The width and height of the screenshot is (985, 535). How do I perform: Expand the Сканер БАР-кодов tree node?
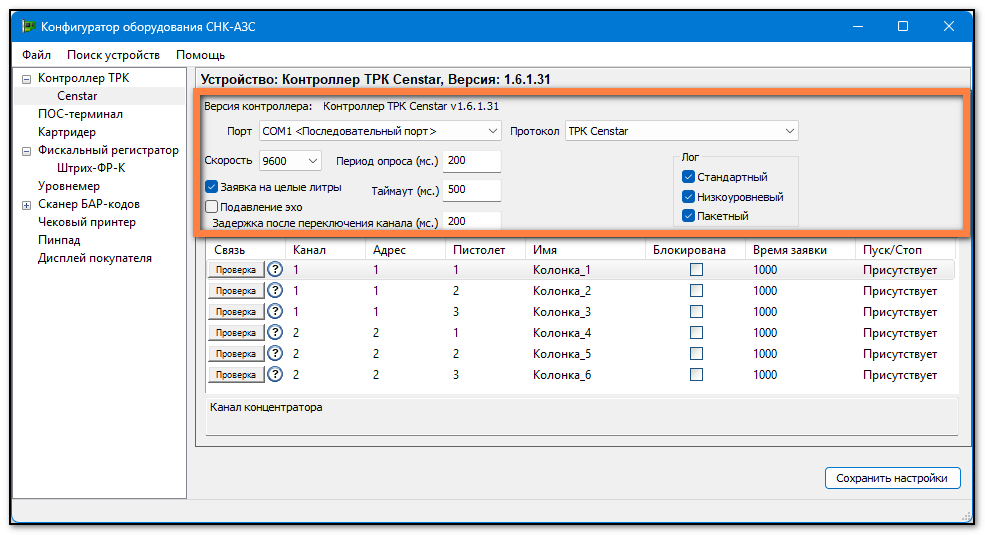[26, 204]
